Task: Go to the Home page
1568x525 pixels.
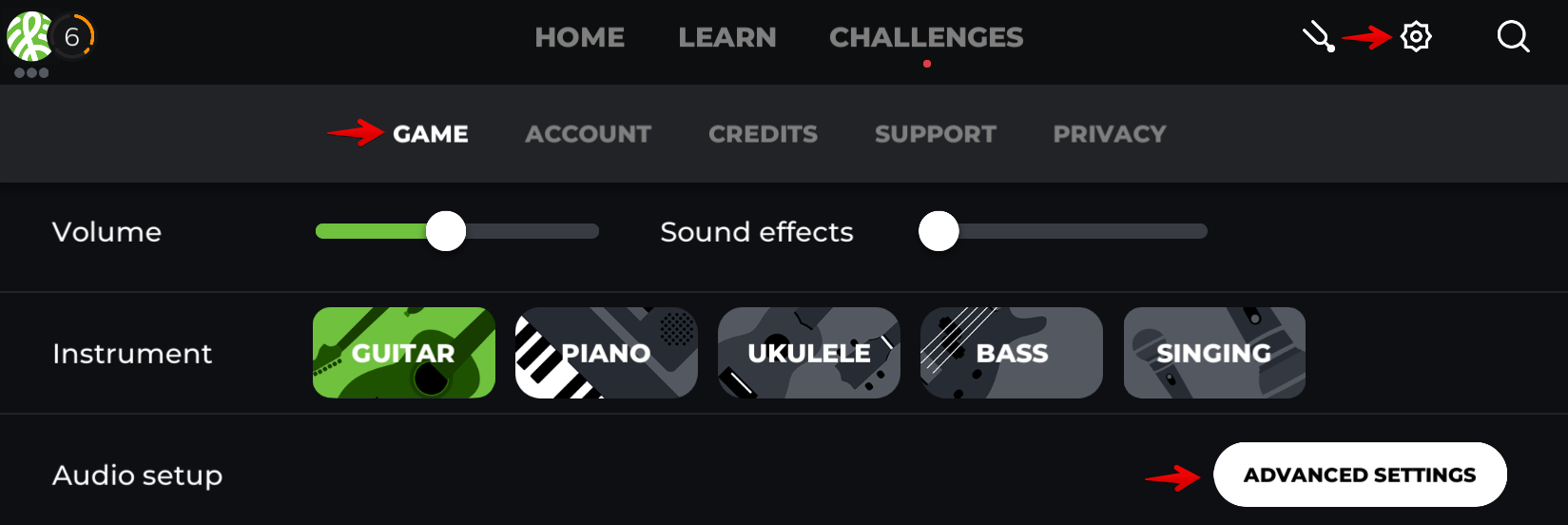Action: pos(579,37)
